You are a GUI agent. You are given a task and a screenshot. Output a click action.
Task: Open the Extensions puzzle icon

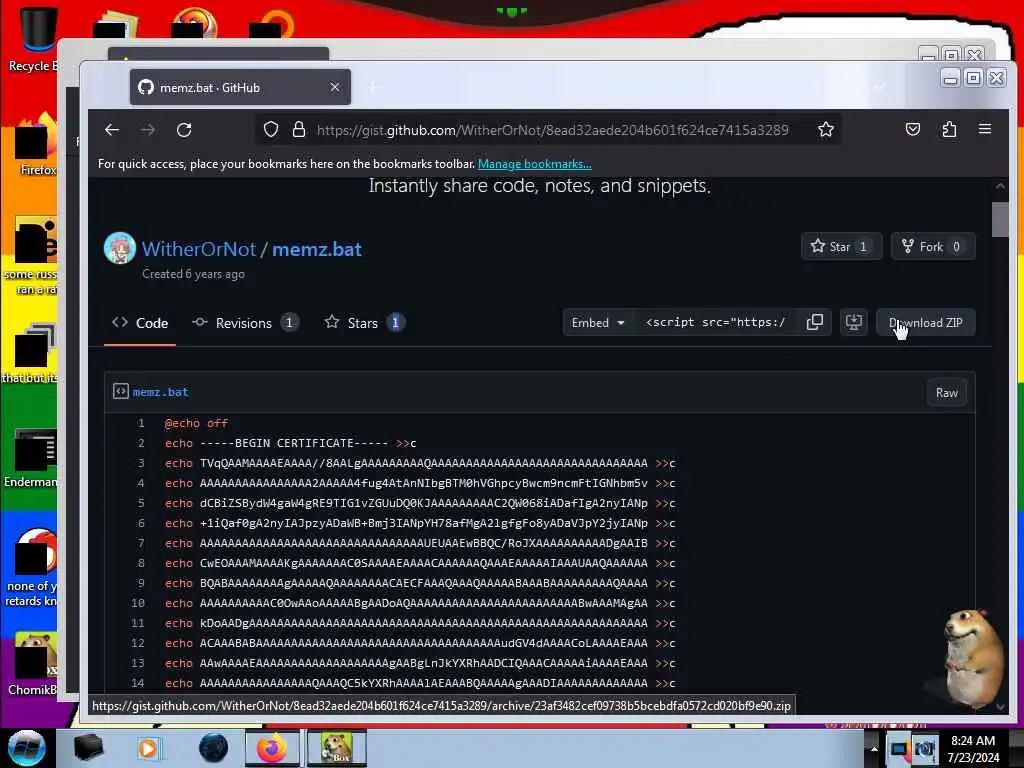[949, 129]
